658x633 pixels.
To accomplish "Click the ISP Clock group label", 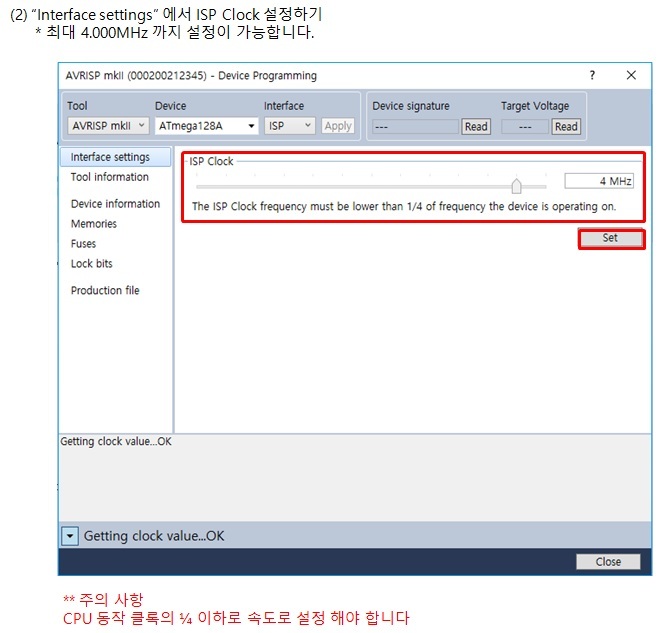I will [211, 162].
